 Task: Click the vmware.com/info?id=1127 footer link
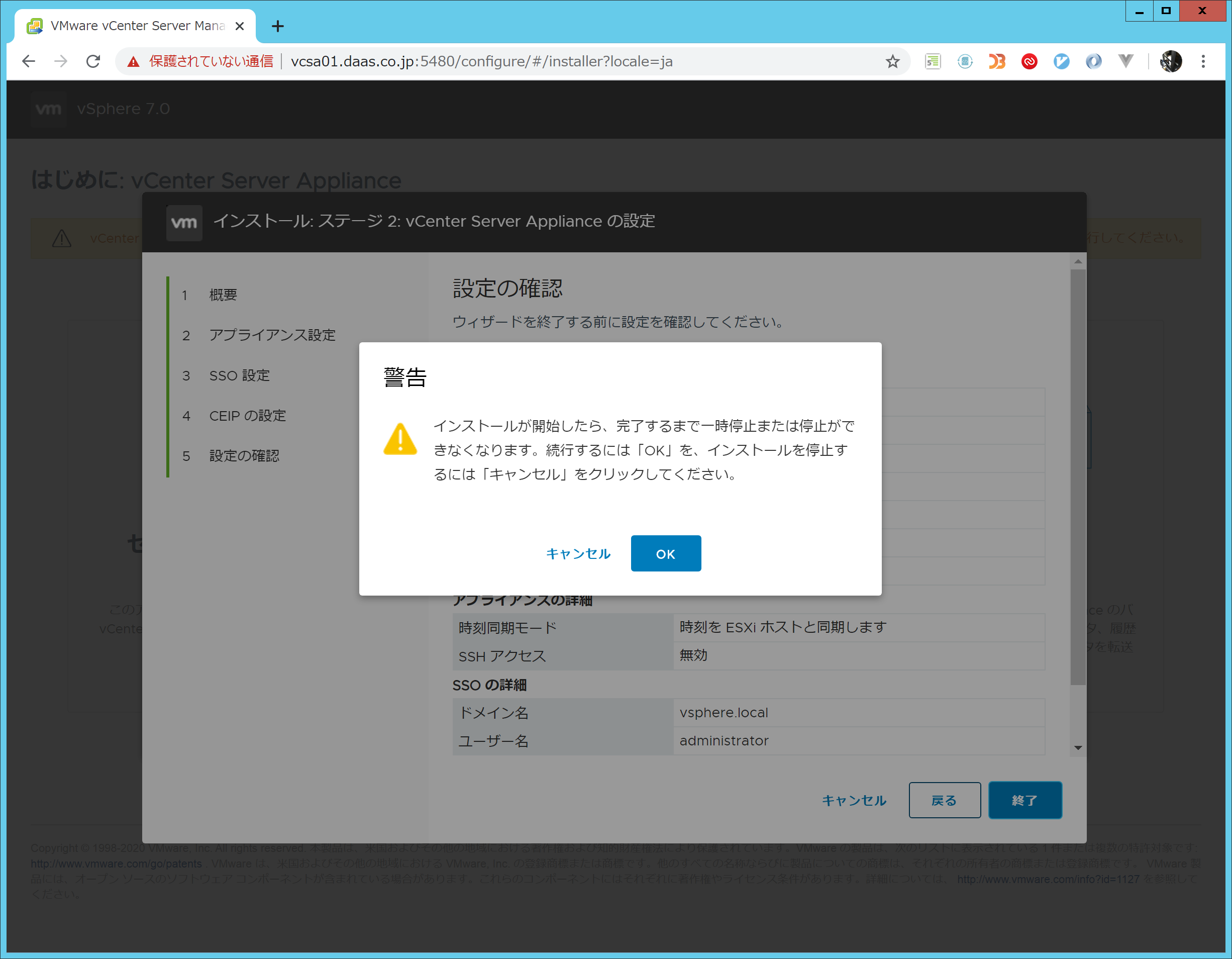1048,879
